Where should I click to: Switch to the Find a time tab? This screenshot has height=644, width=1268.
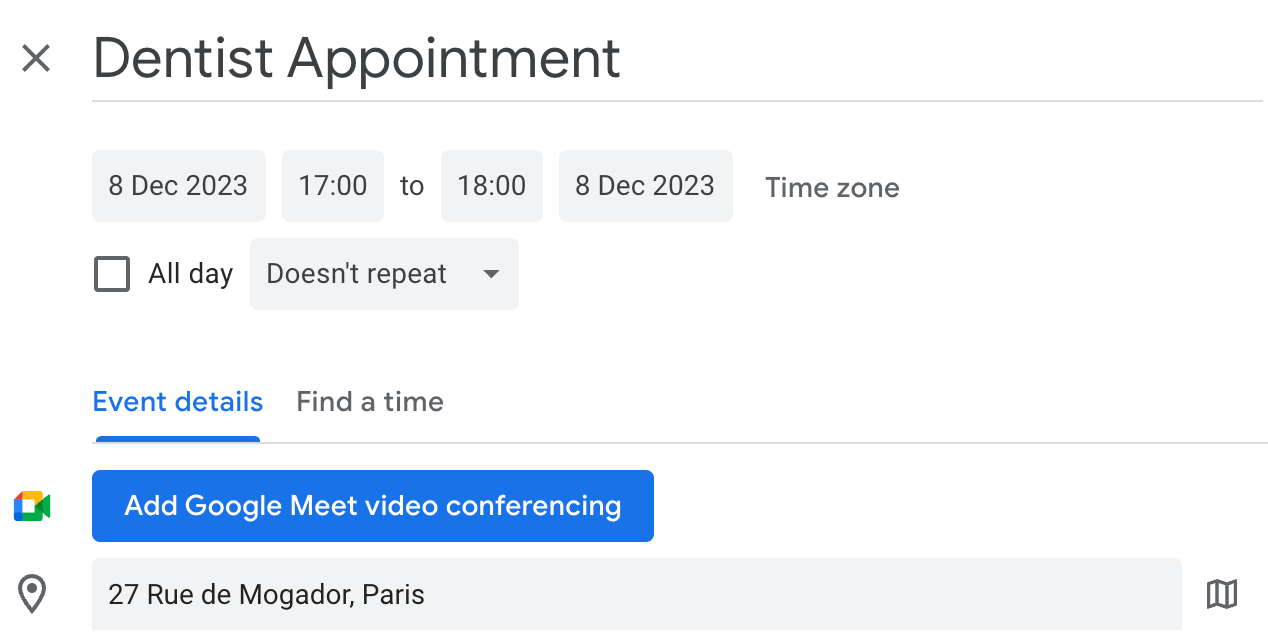click(x=369, y=401)
